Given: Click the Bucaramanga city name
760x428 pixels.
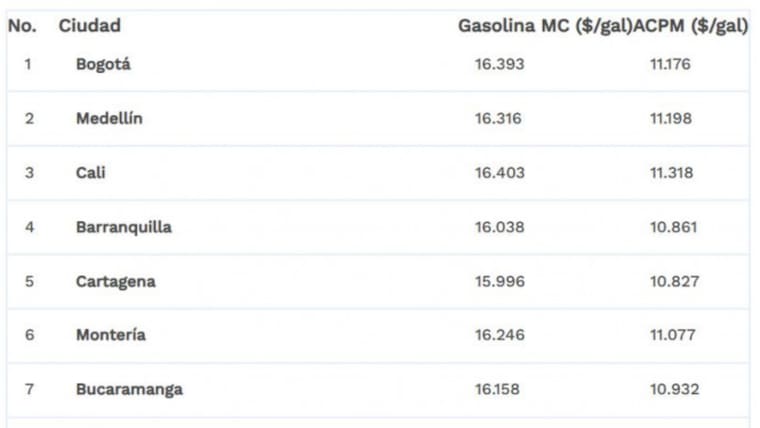Looking at the screenshot, I should point(129,389).
